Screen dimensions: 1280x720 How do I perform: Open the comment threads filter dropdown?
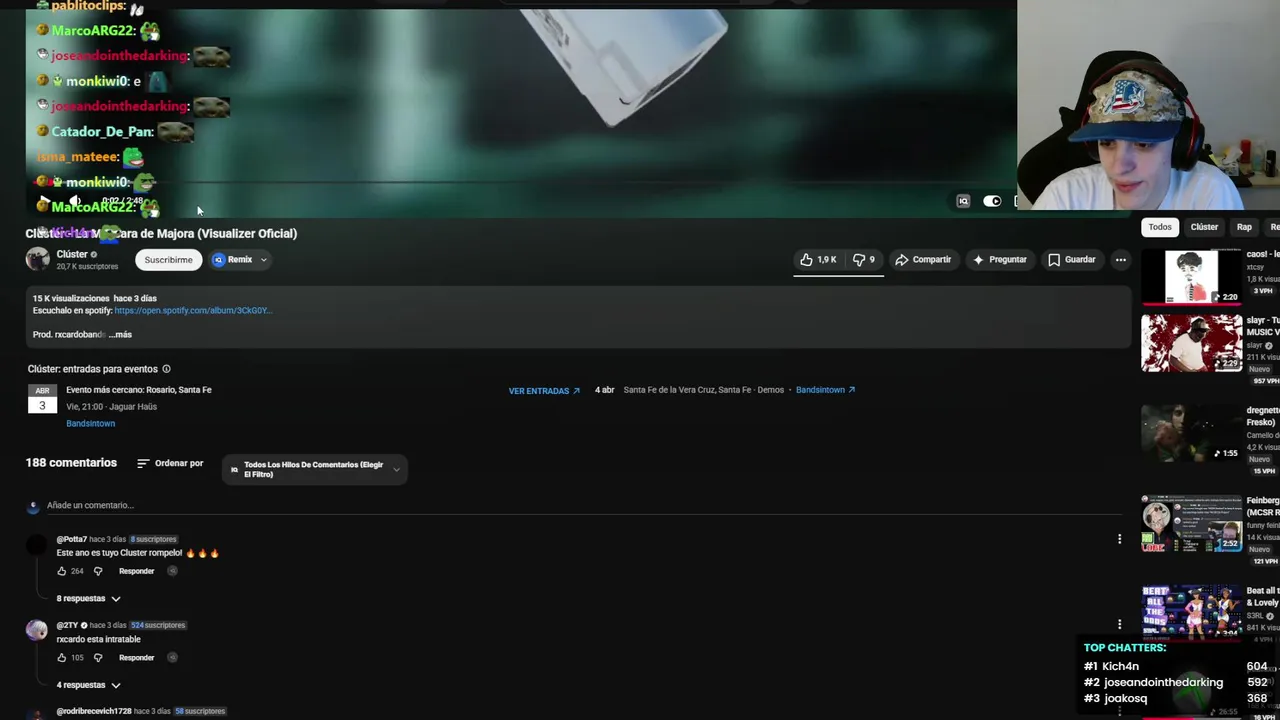coord(315,470)
